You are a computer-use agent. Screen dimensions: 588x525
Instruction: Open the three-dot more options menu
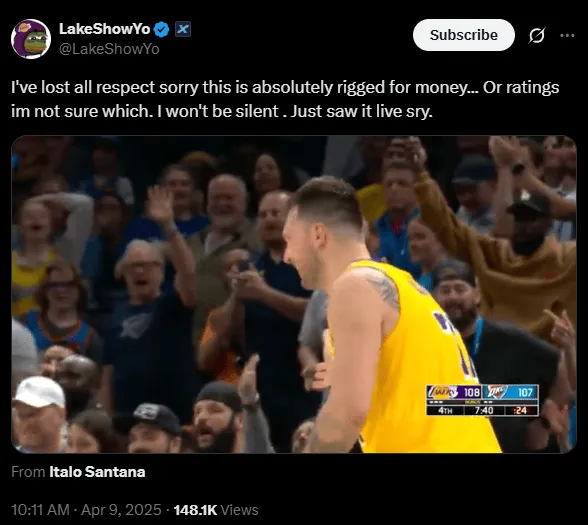pos(567,35)
